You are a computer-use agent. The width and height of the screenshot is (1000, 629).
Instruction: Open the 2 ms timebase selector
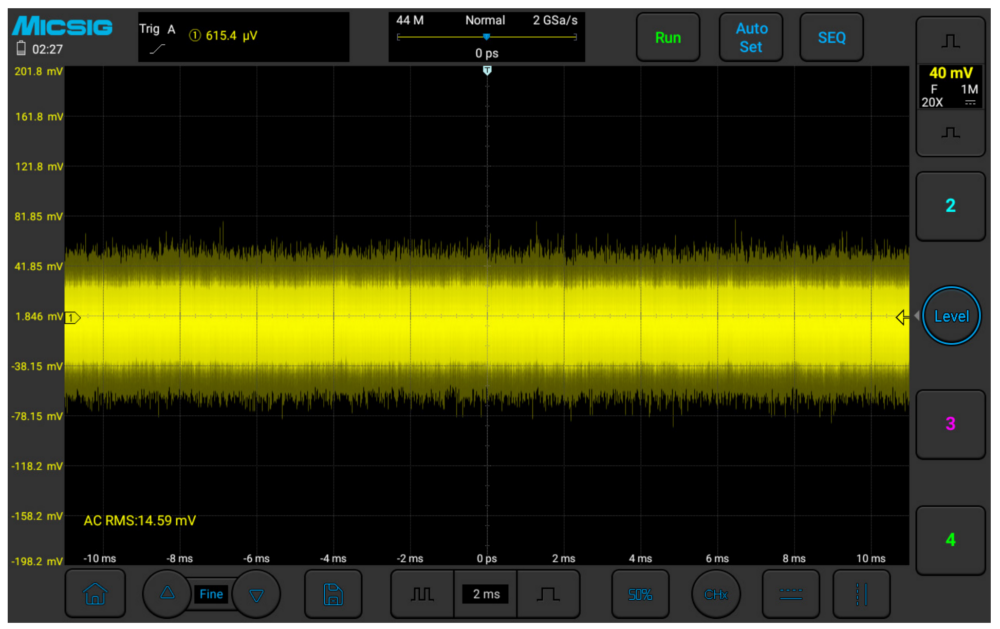tap(485, 594)
